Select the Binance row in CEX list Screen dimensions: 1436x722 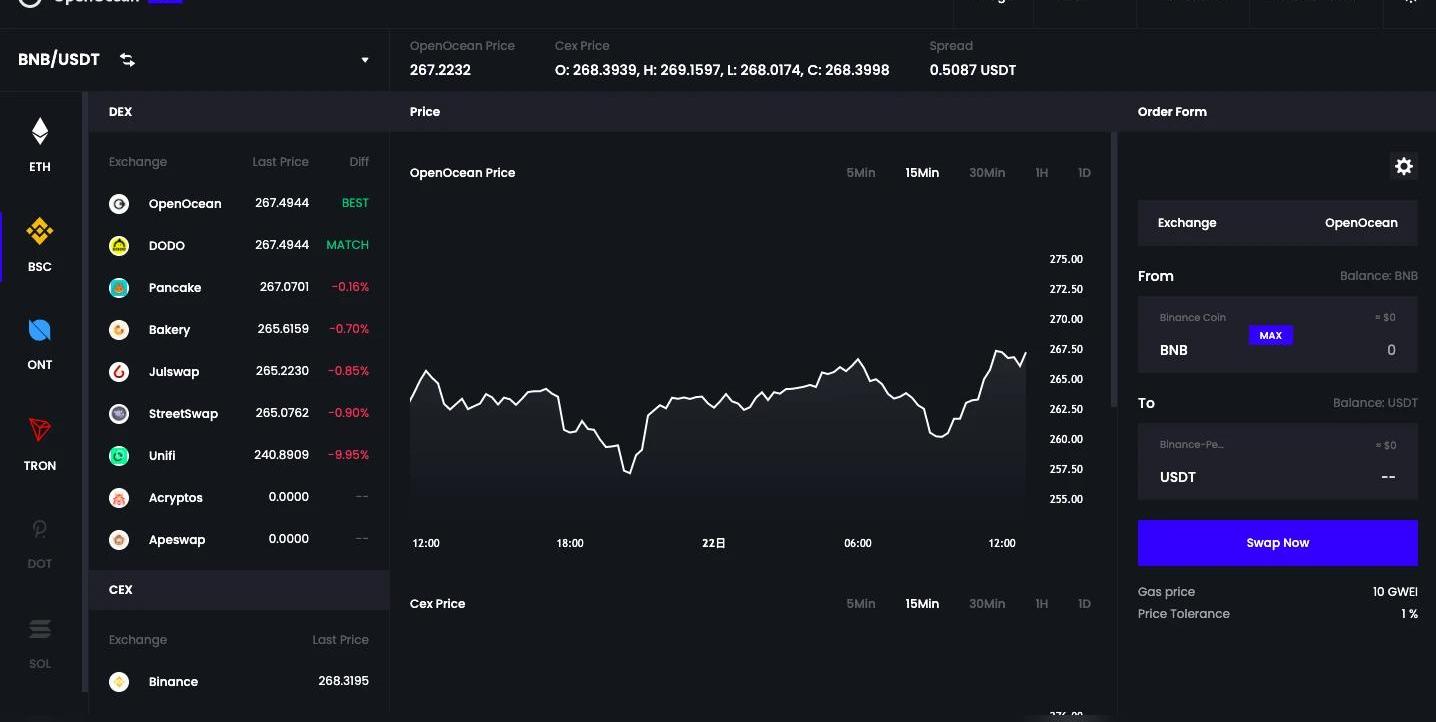238,682
